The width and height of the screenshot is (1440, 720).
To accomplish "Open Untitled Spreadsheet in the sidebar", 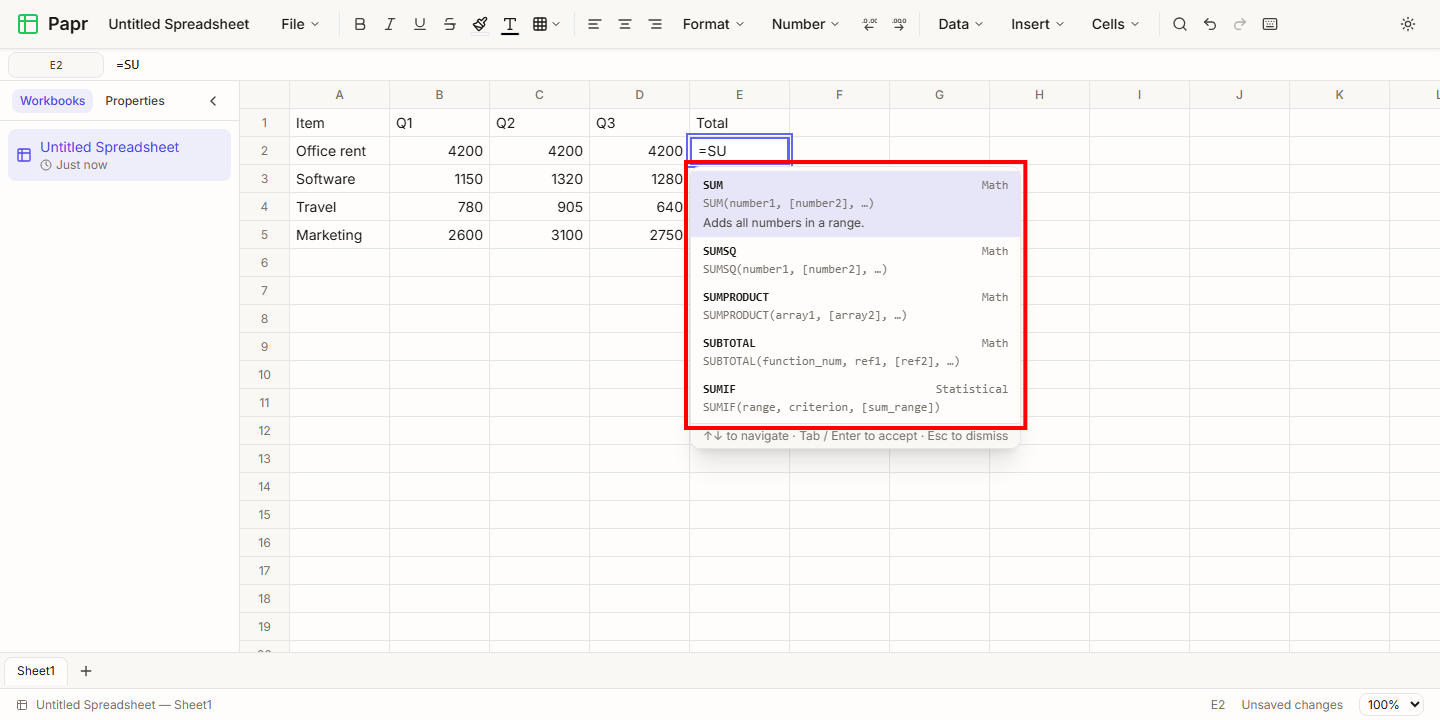I will click(x=119, y=155).
